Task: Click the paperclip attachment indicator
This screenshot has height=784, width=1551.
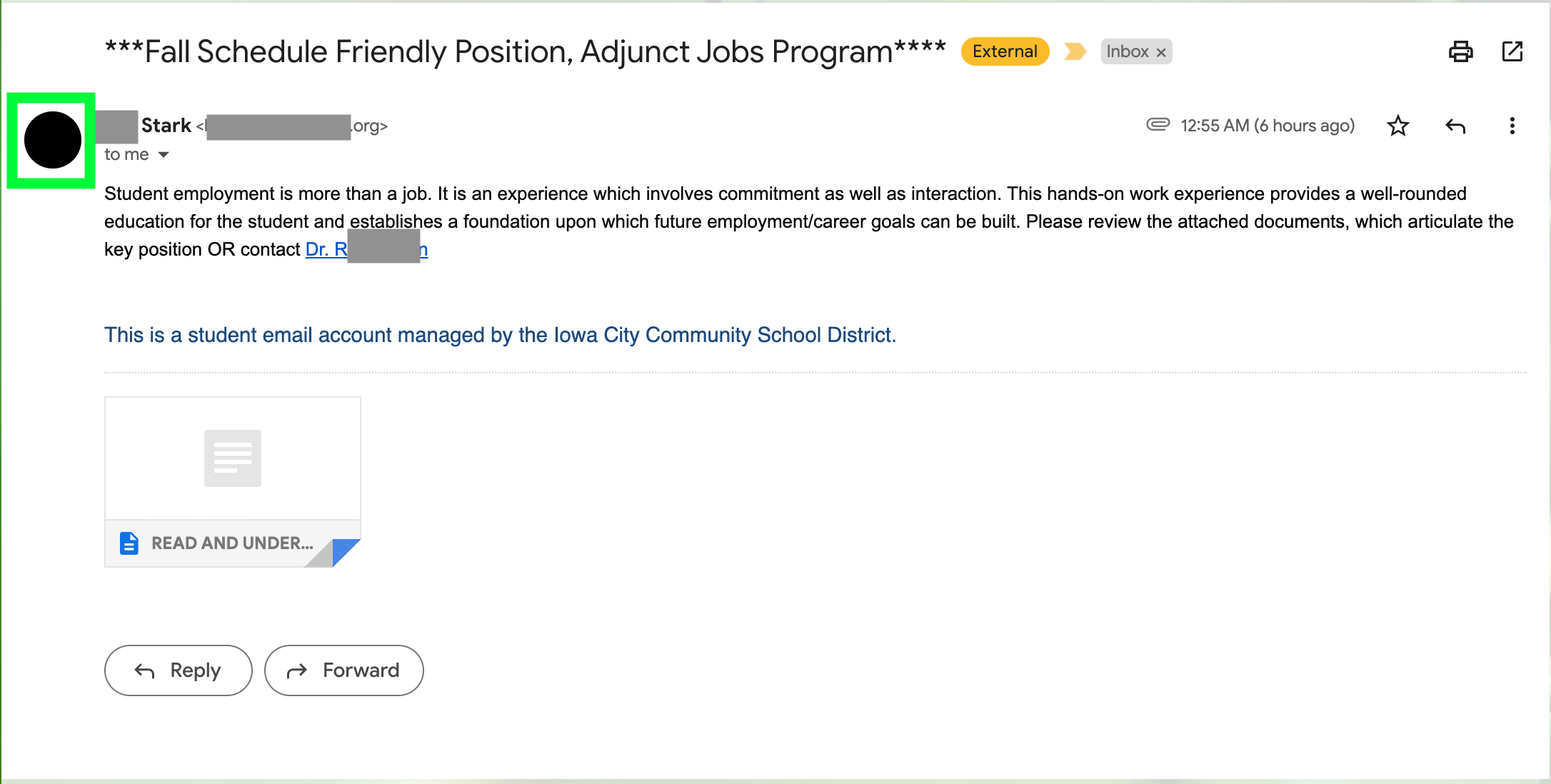Action: [1157, 125]
